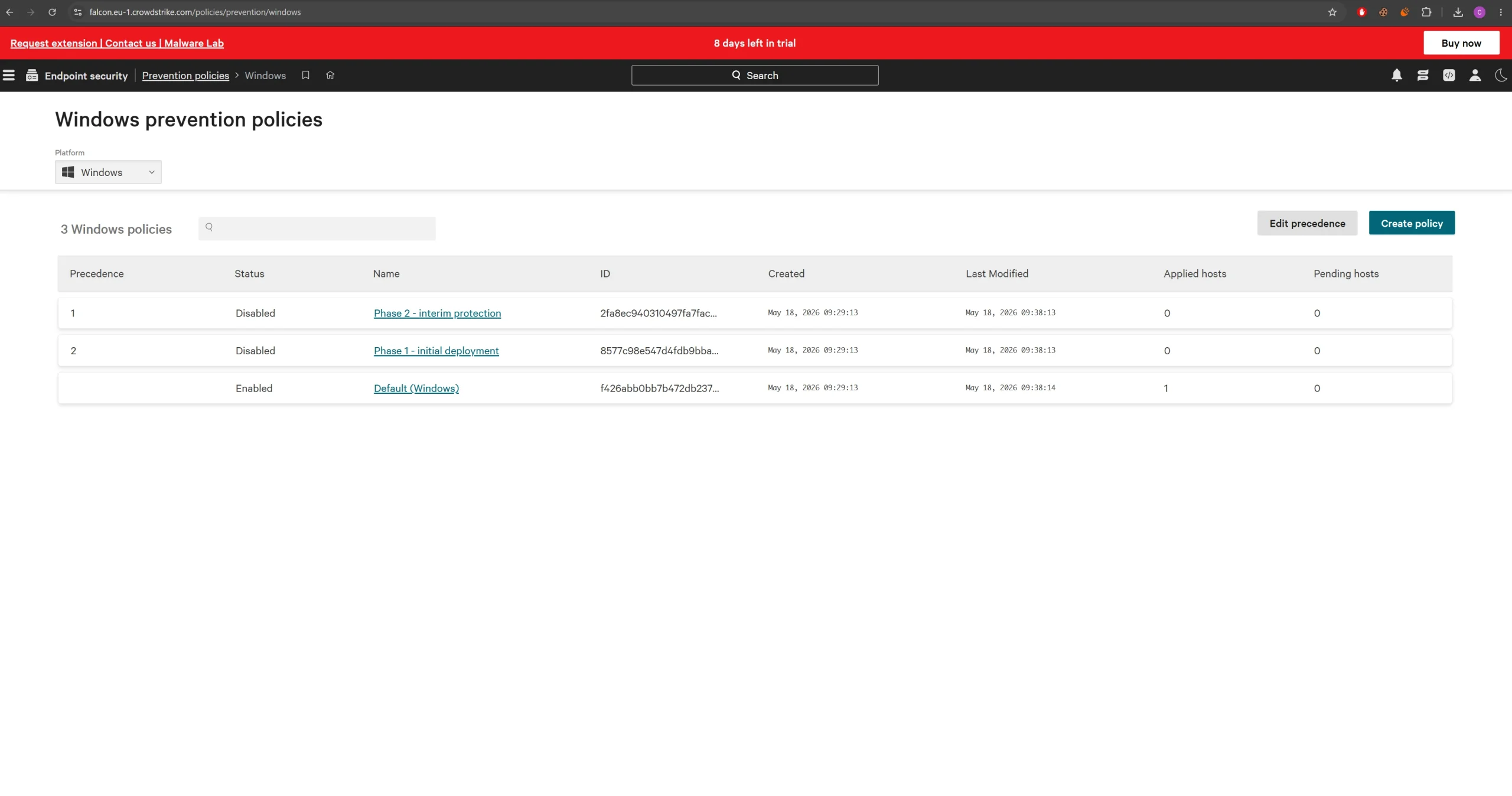Click the browser address bar URL
The height and width of the screenshot is (796, 1512).
(x=195, y=12)
